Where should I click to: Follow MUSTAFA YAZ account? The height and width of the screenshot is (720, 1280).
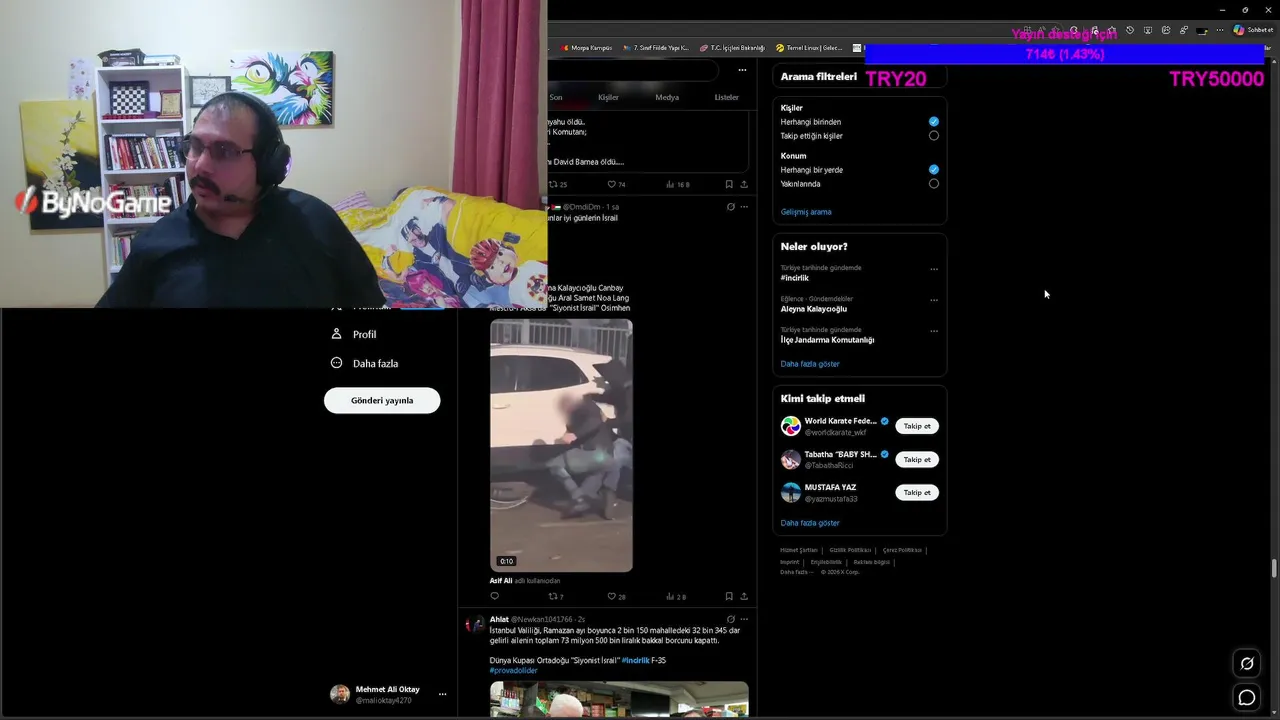click(917, 492)
